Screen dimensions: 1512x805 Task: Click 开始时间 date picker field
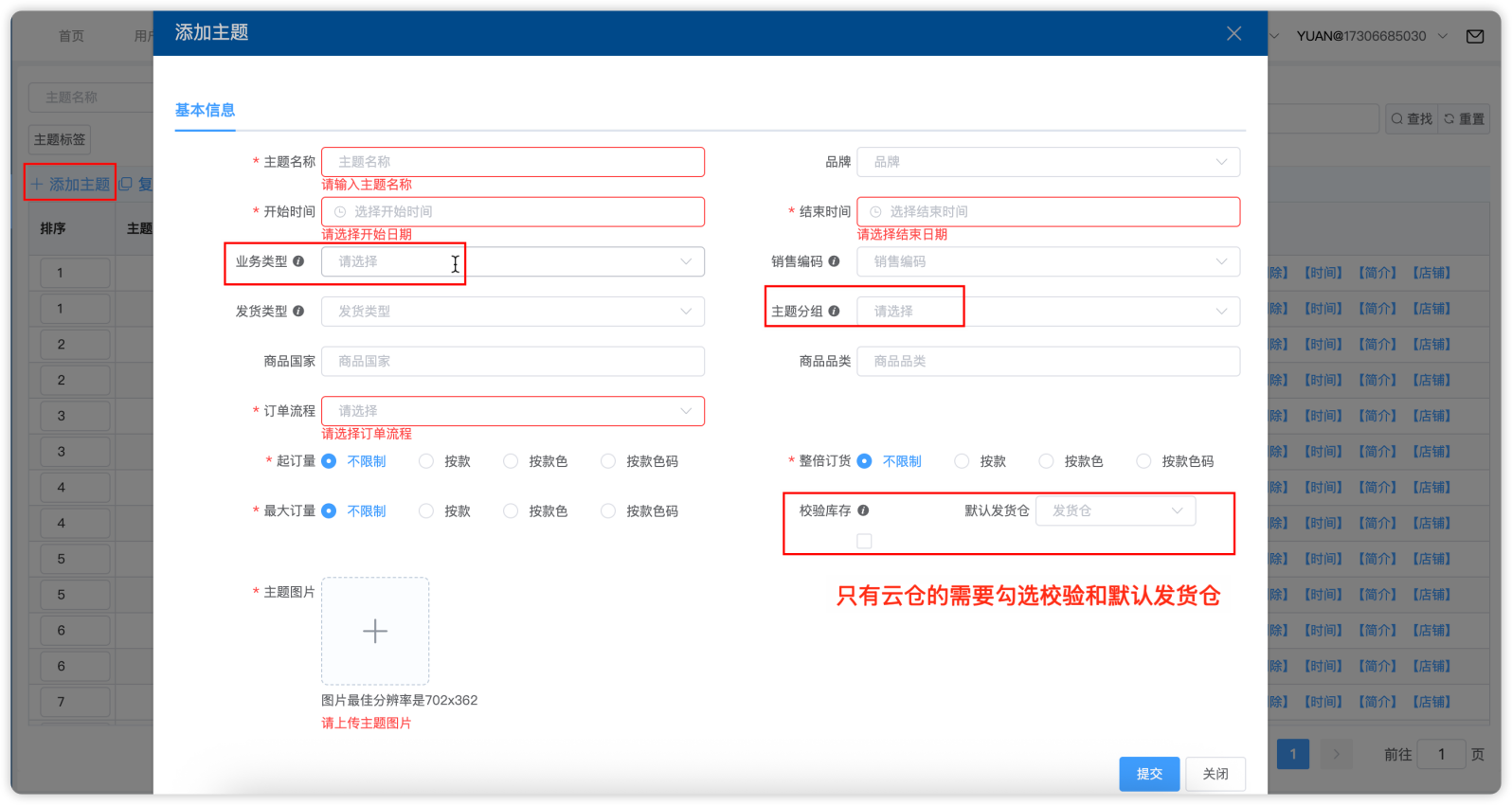tap(513, 212)
